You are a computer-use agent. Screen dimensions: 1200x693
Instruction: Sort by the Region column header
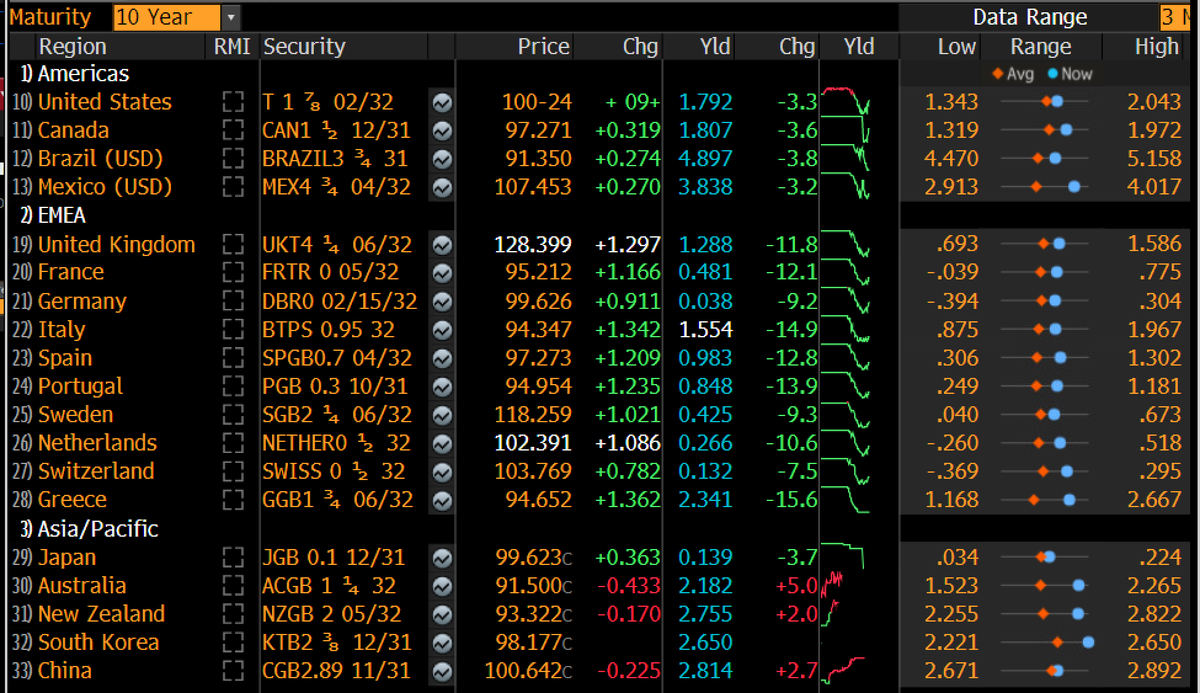pos(72,46)
